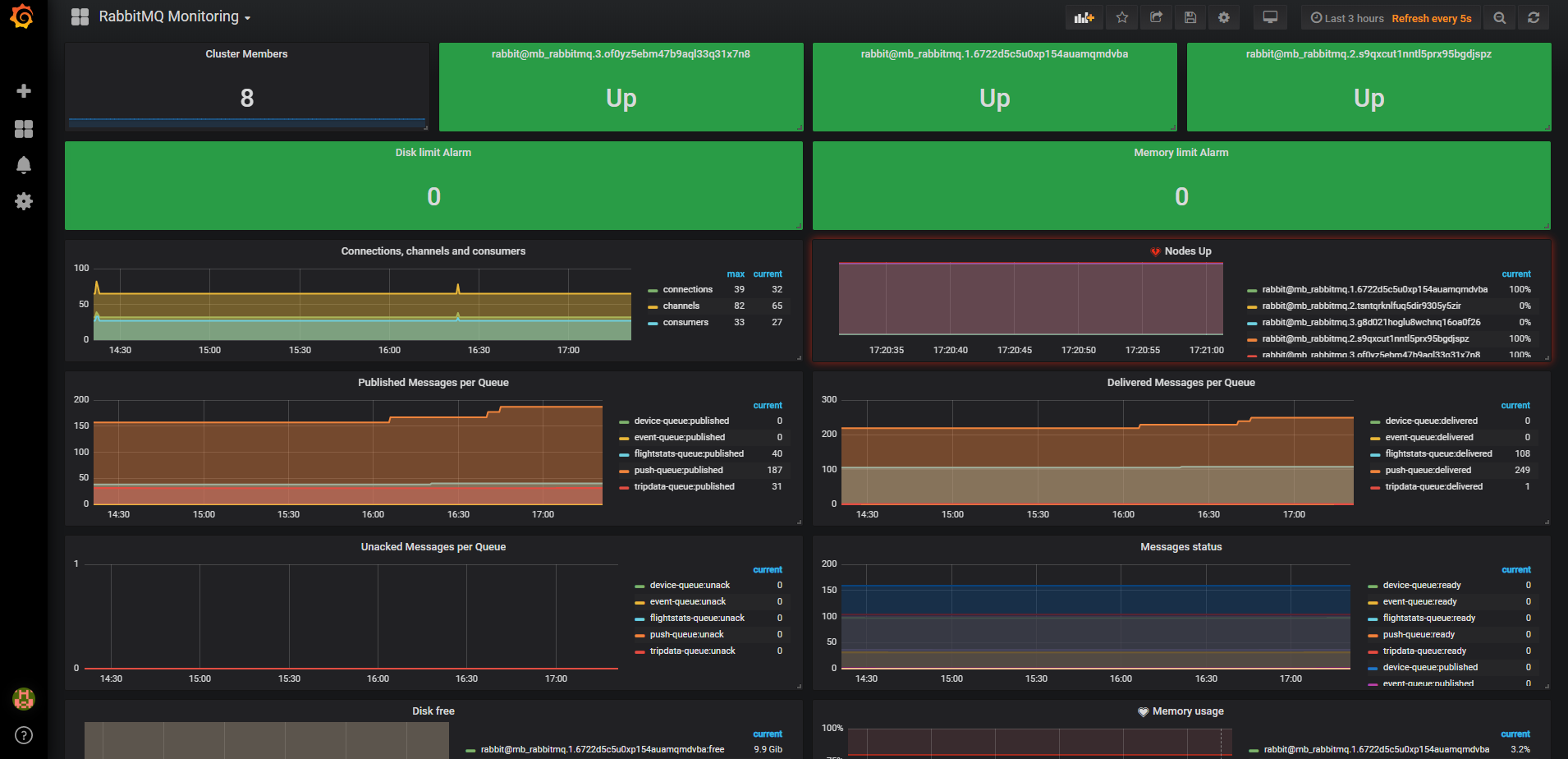
Task: Toggle push-queue:published series visibility
Action: pyautogui.click(x=678, y=471)
